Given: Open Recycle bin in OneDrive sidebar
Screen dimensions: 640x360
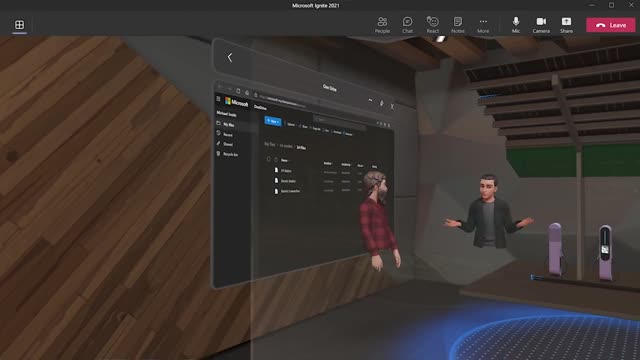Looking at the screenshot, I should click(x=228, y=154).
